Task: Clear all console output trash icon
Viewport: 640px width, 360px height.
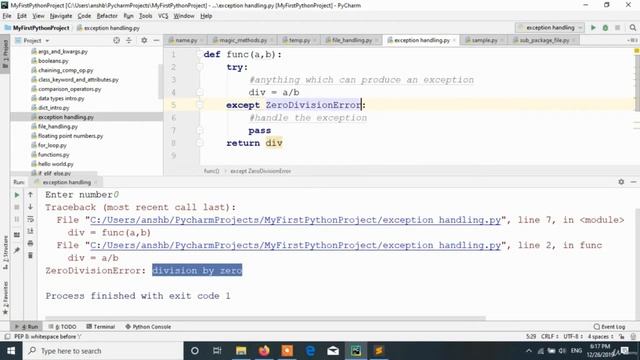Action: pos(30,256)
